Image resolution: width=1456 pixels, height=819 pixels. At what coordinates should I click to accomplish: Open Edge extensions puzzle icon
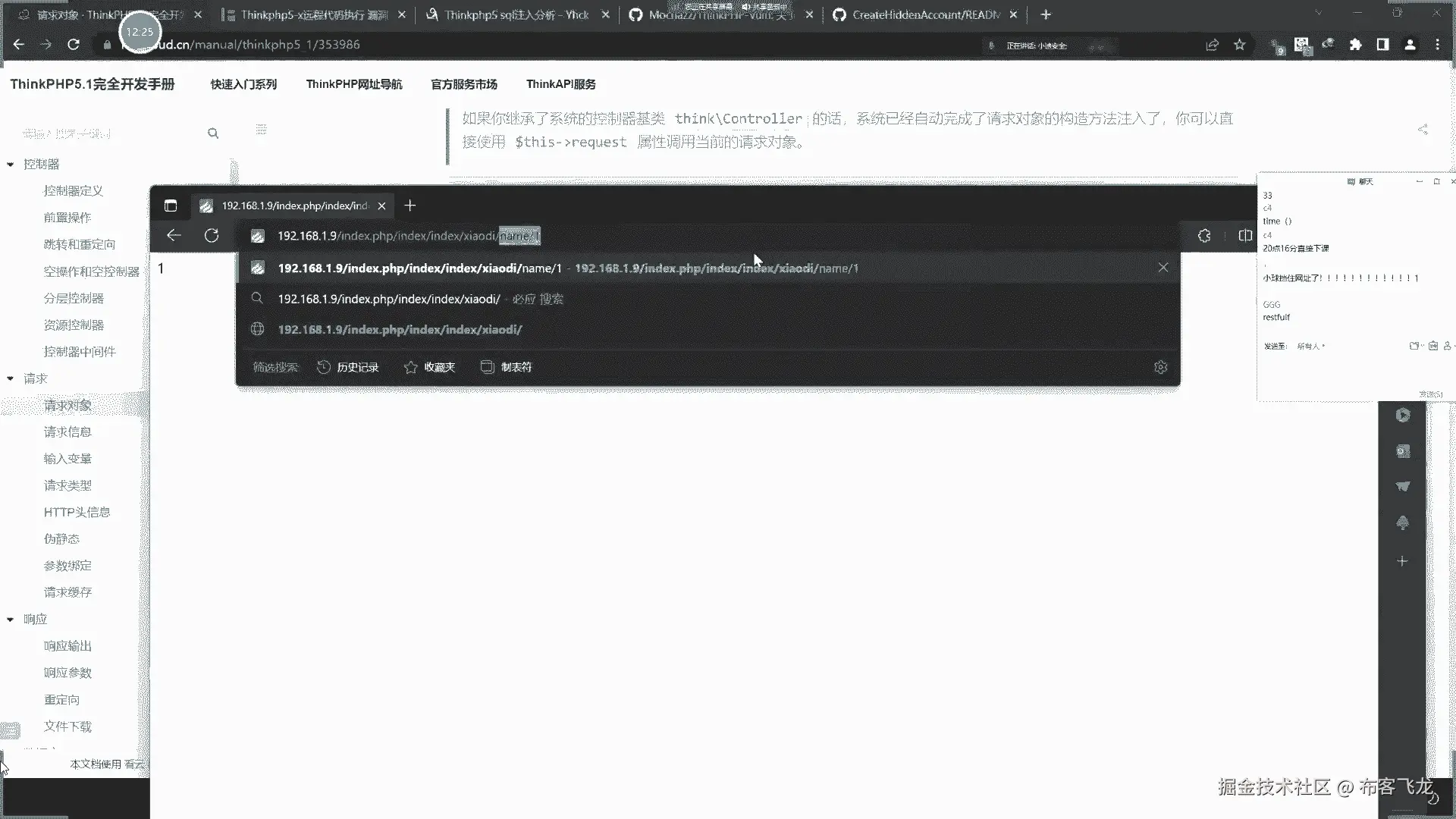click(1204, 236)
